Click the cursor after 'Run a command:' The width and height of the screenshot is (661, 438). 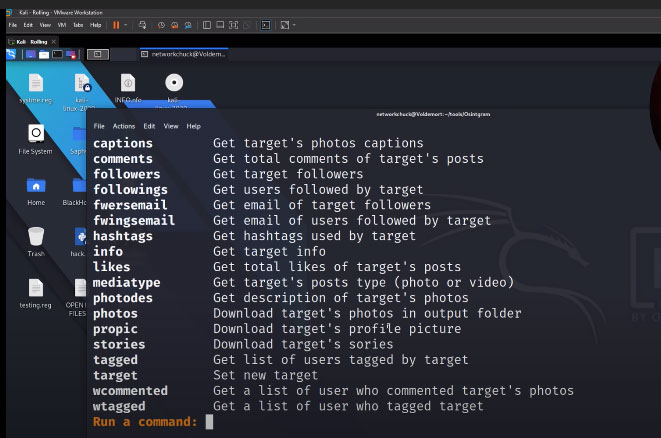209,422
